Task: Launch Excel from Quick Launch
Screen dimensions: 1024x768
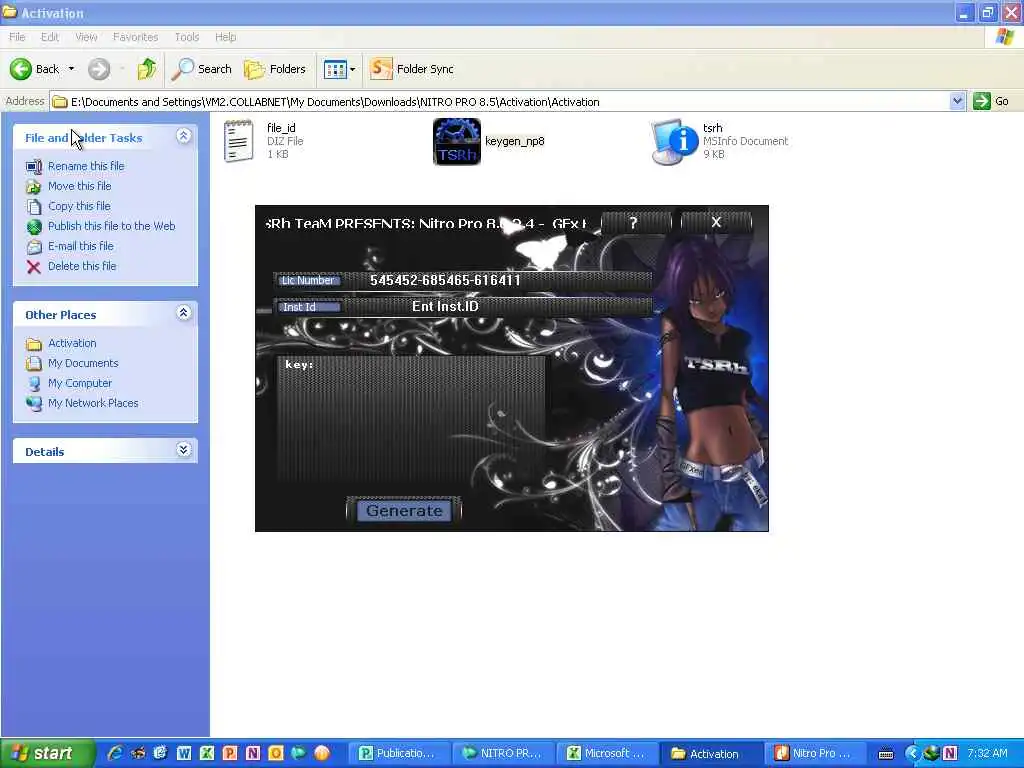Action: point(207,753)
